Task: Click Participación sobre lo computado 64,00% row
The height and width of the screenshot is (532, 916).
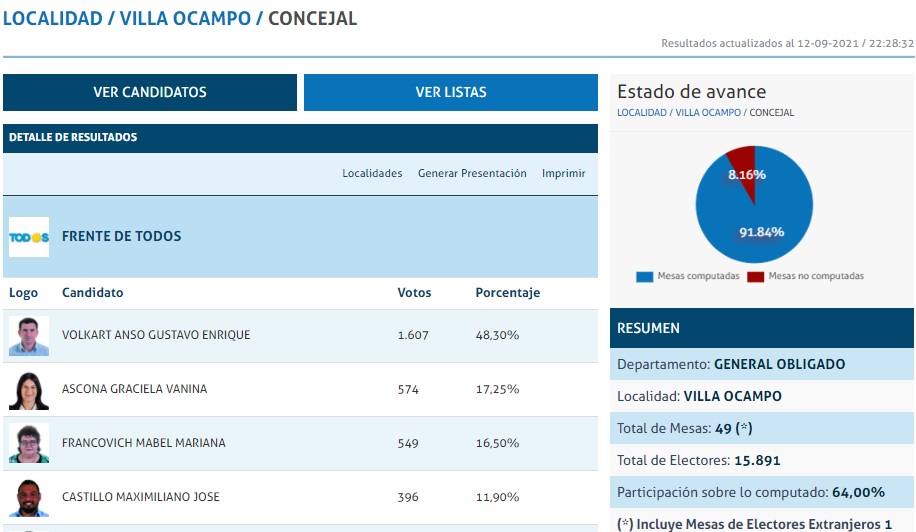Action: (x=762, y=492)
